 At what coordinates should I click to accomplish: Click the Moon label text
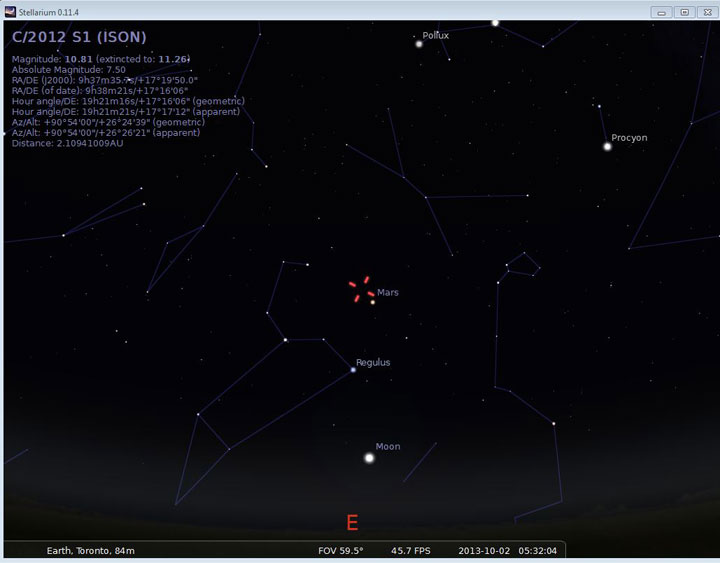pyautogui.click(x=388, y=446)
